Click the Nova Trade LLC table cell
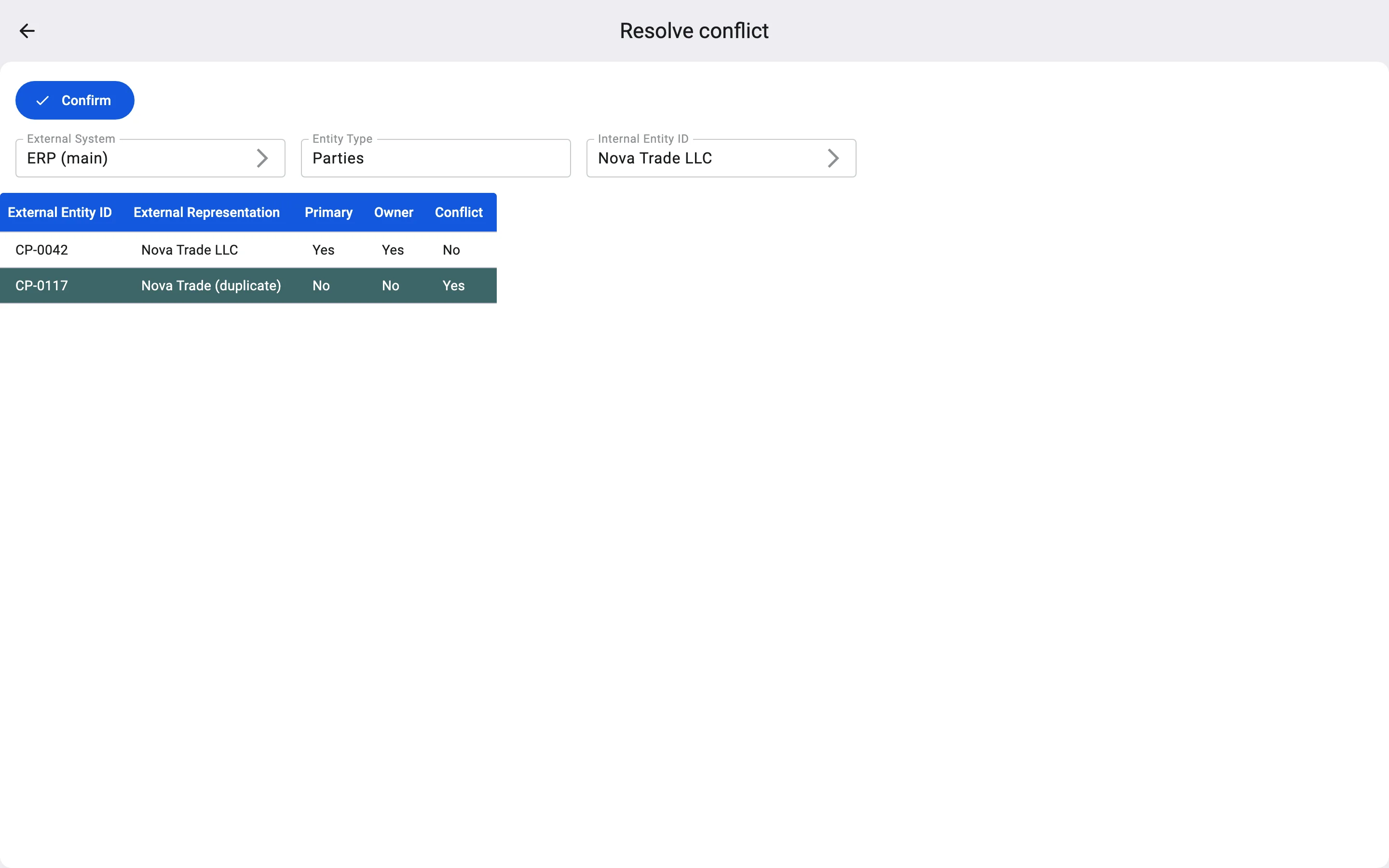1389x868 pixels. pos(190,250)
